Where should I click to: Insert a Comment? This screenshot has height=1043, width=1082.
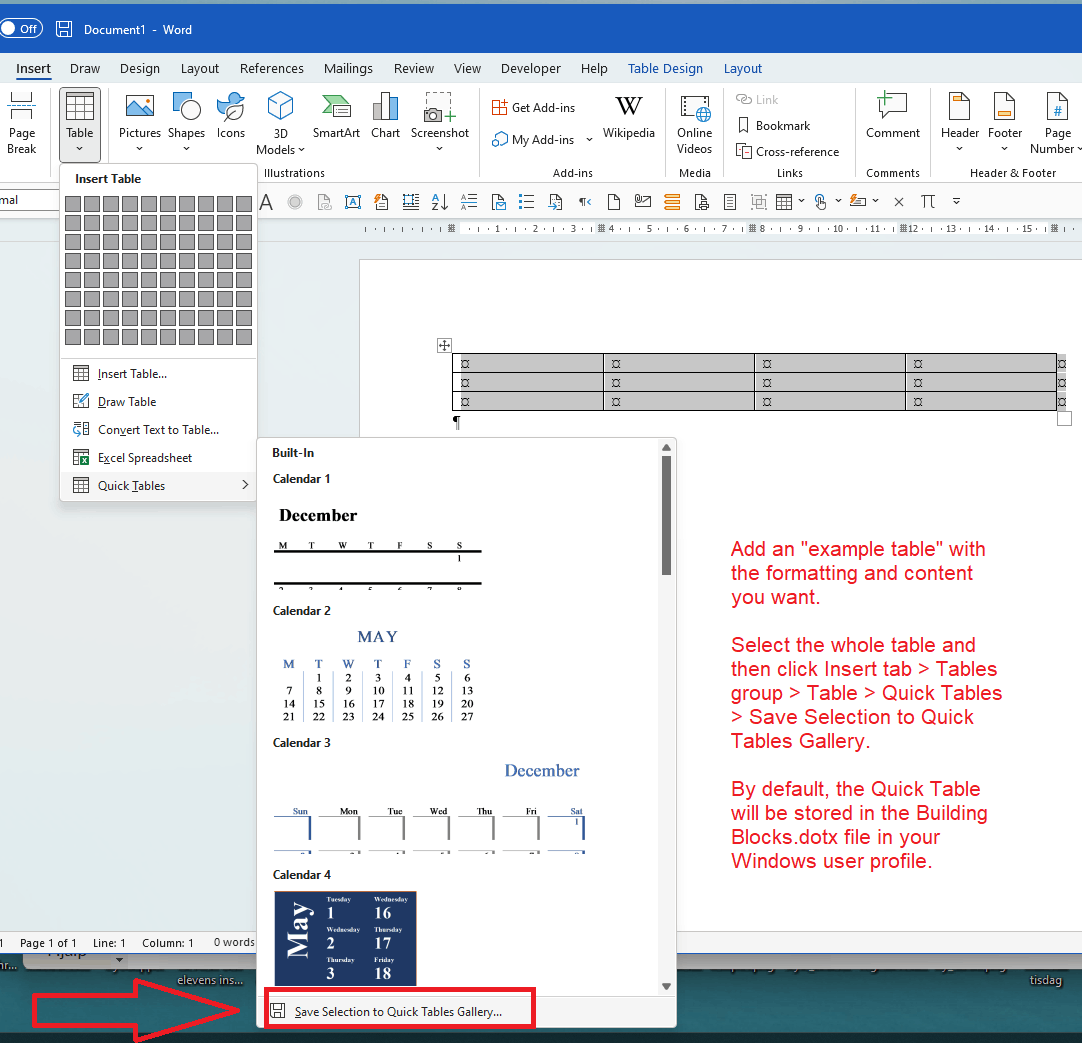tap(892, 117)
